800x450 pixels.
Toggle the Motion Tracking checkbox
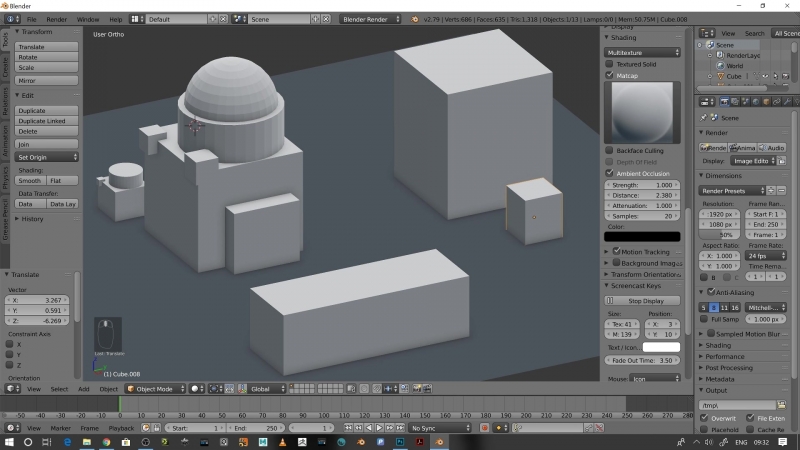coord(616,251)
